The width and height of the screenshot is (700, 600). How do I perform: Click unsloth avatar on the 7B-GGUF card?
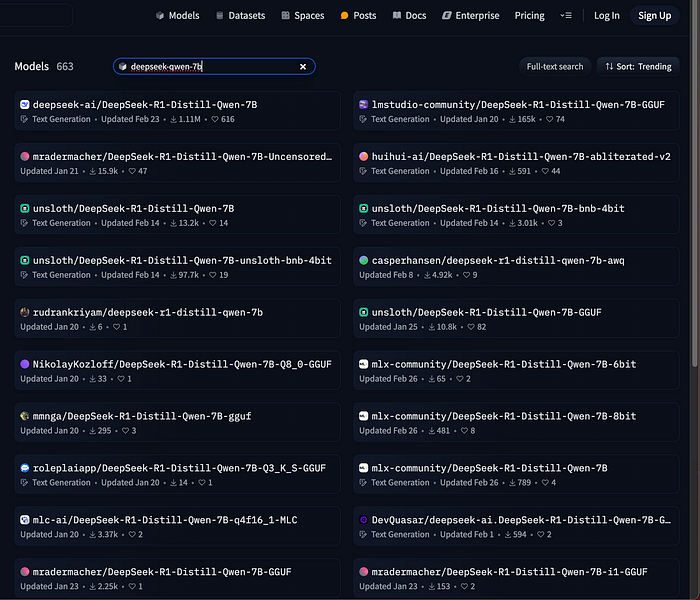coord(364,312)
